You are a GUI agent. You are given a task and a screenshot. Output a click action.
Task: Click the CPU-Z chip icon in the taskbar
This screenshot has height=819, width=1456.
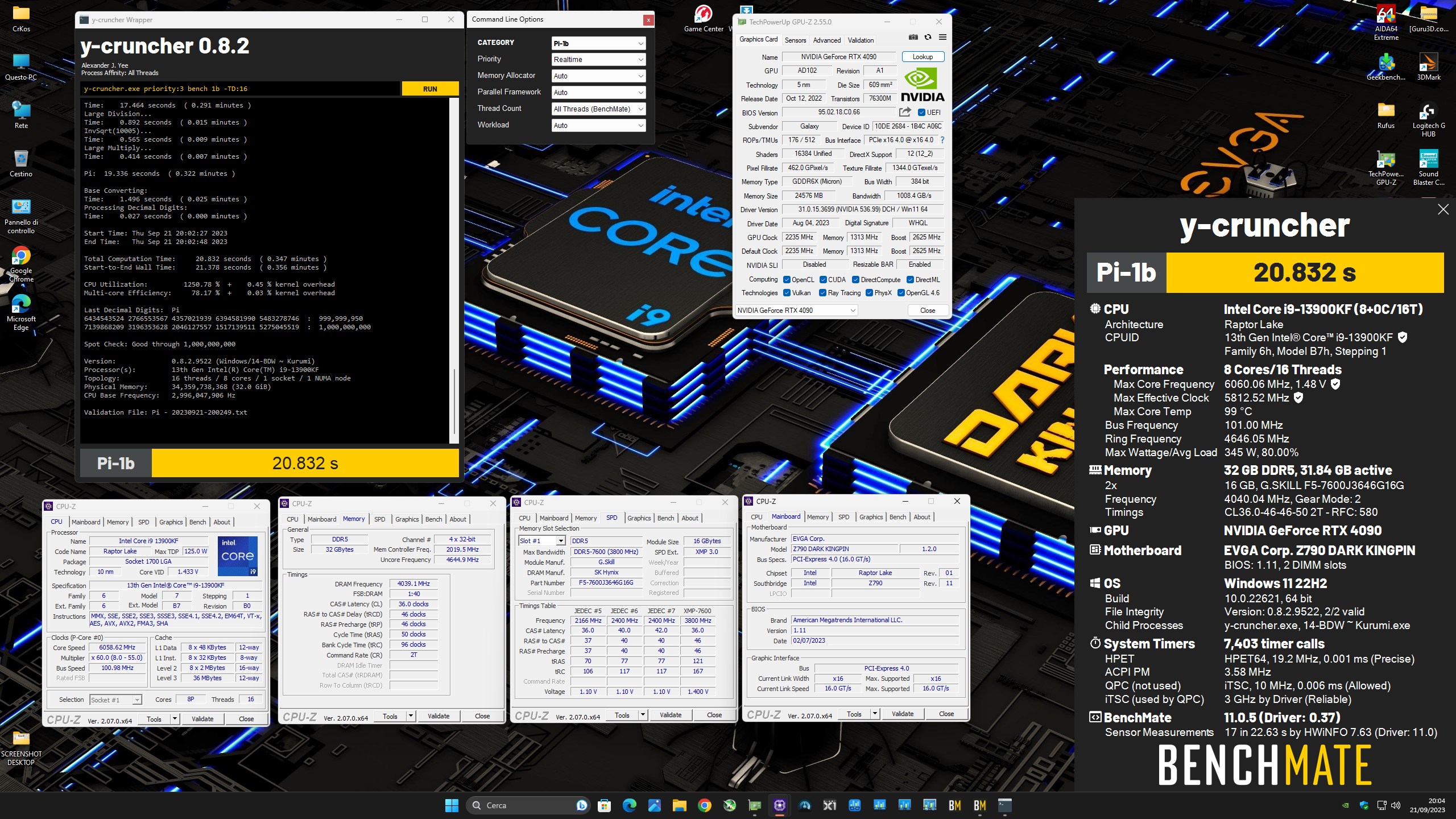780,805
